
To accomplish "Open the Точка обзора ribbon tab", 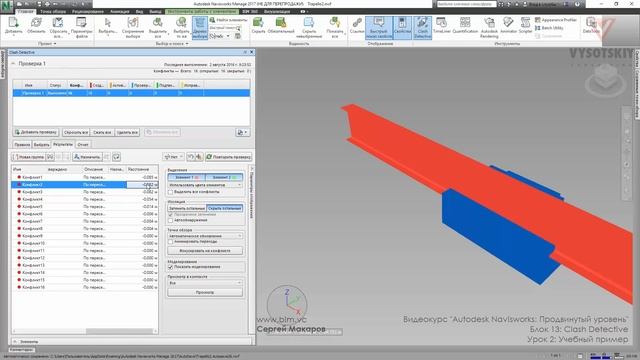I will coord(53,11).
